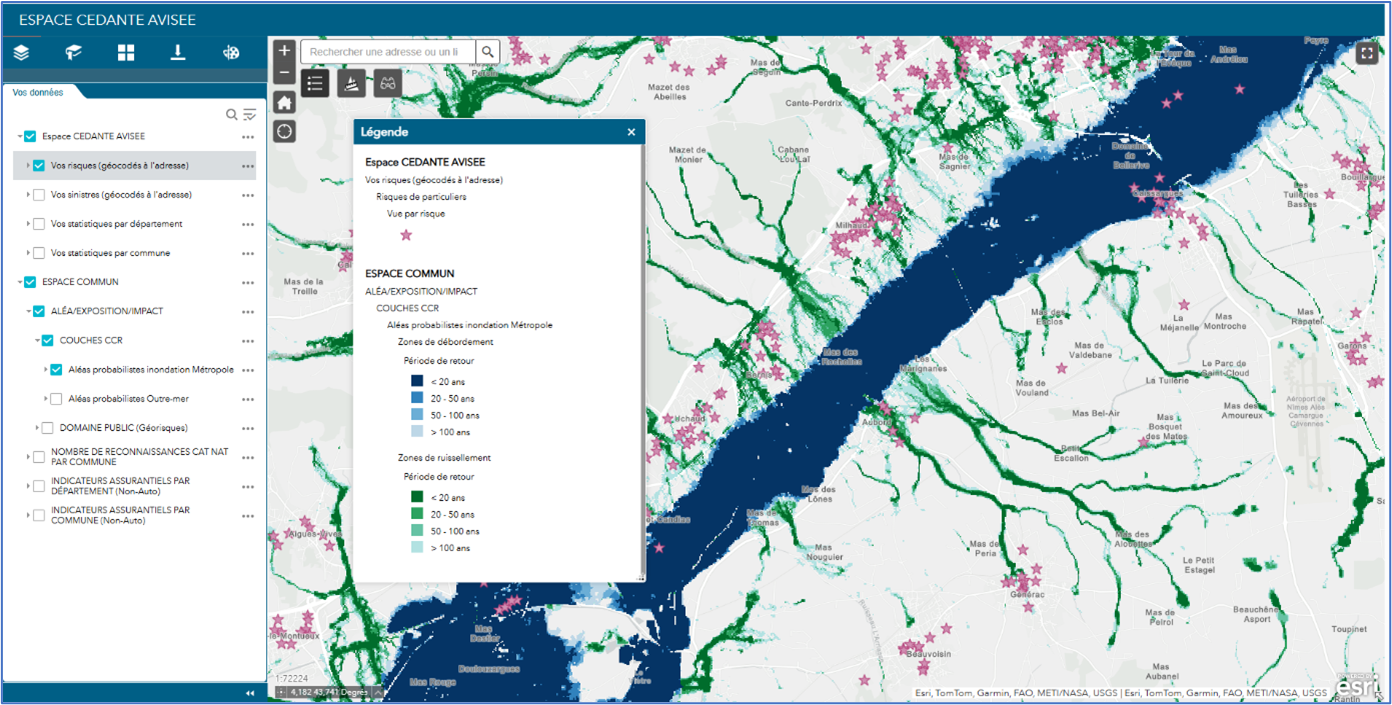Click the palette icon in header
This screenshot has height=705, width=1392.
pos(231,53)
